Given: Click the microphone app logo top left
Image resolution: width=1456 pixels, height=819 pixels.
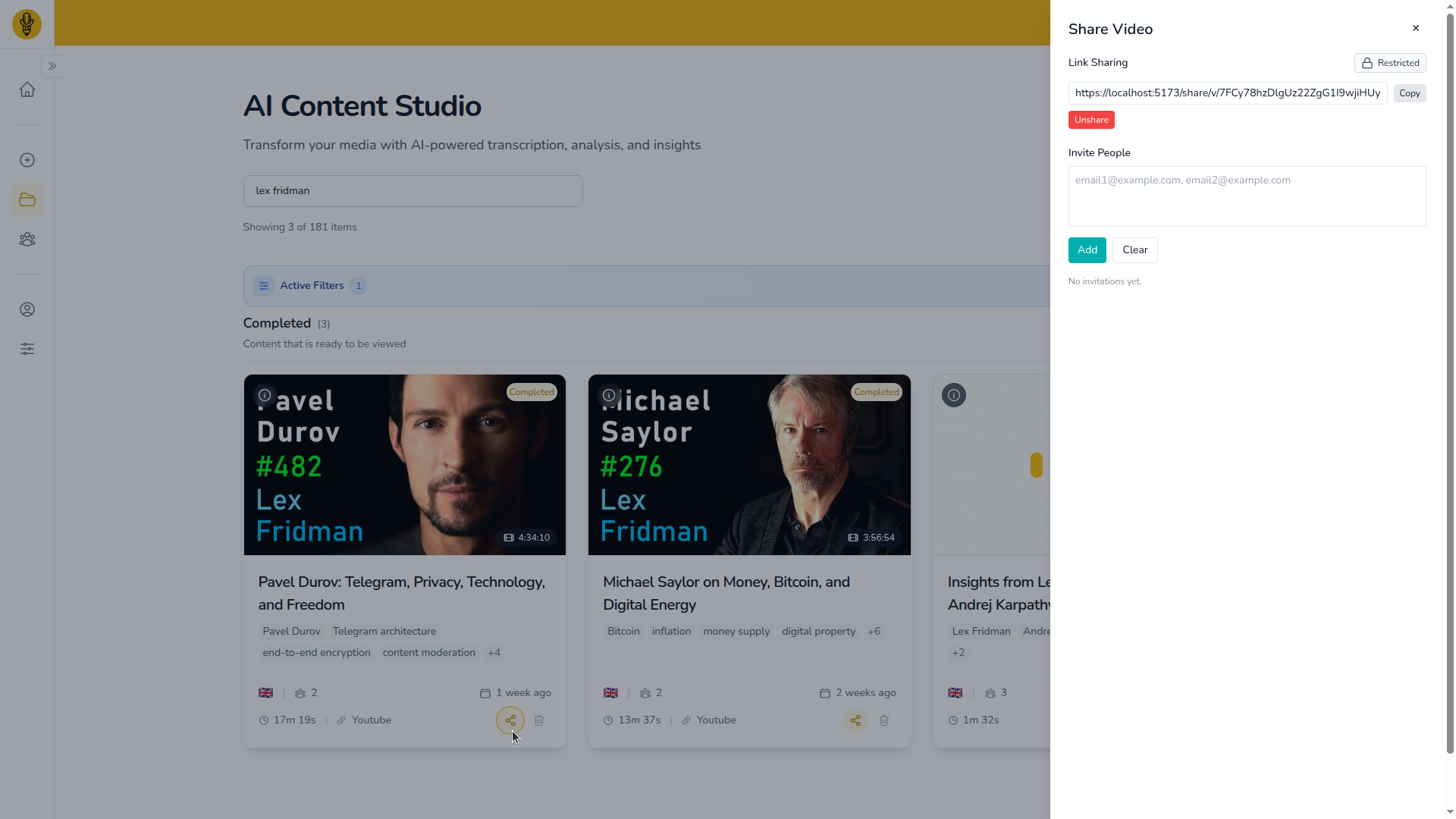Looking at the screenshot, I should pyautogui.click(x=27, y=24).
